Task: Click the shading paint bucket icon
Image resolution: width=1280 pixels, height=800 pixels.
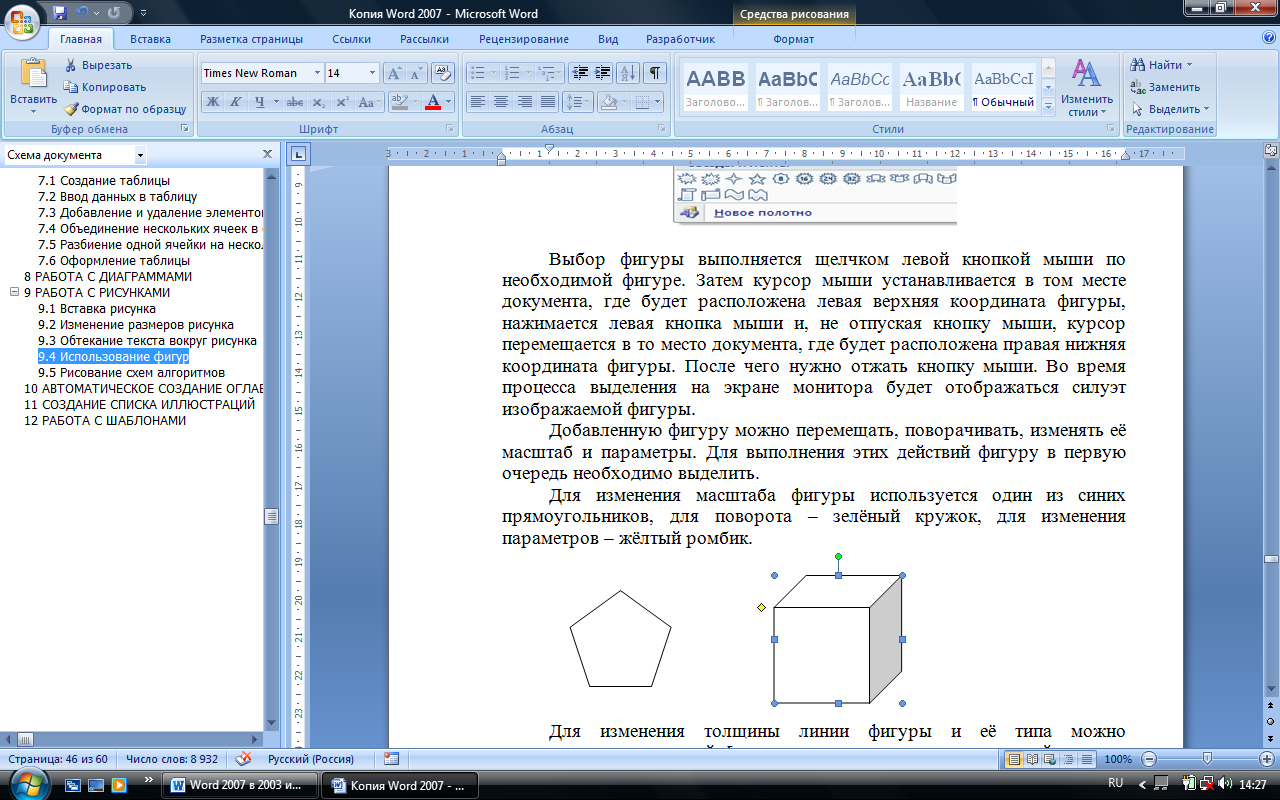Action: click(x=608, y=102)
